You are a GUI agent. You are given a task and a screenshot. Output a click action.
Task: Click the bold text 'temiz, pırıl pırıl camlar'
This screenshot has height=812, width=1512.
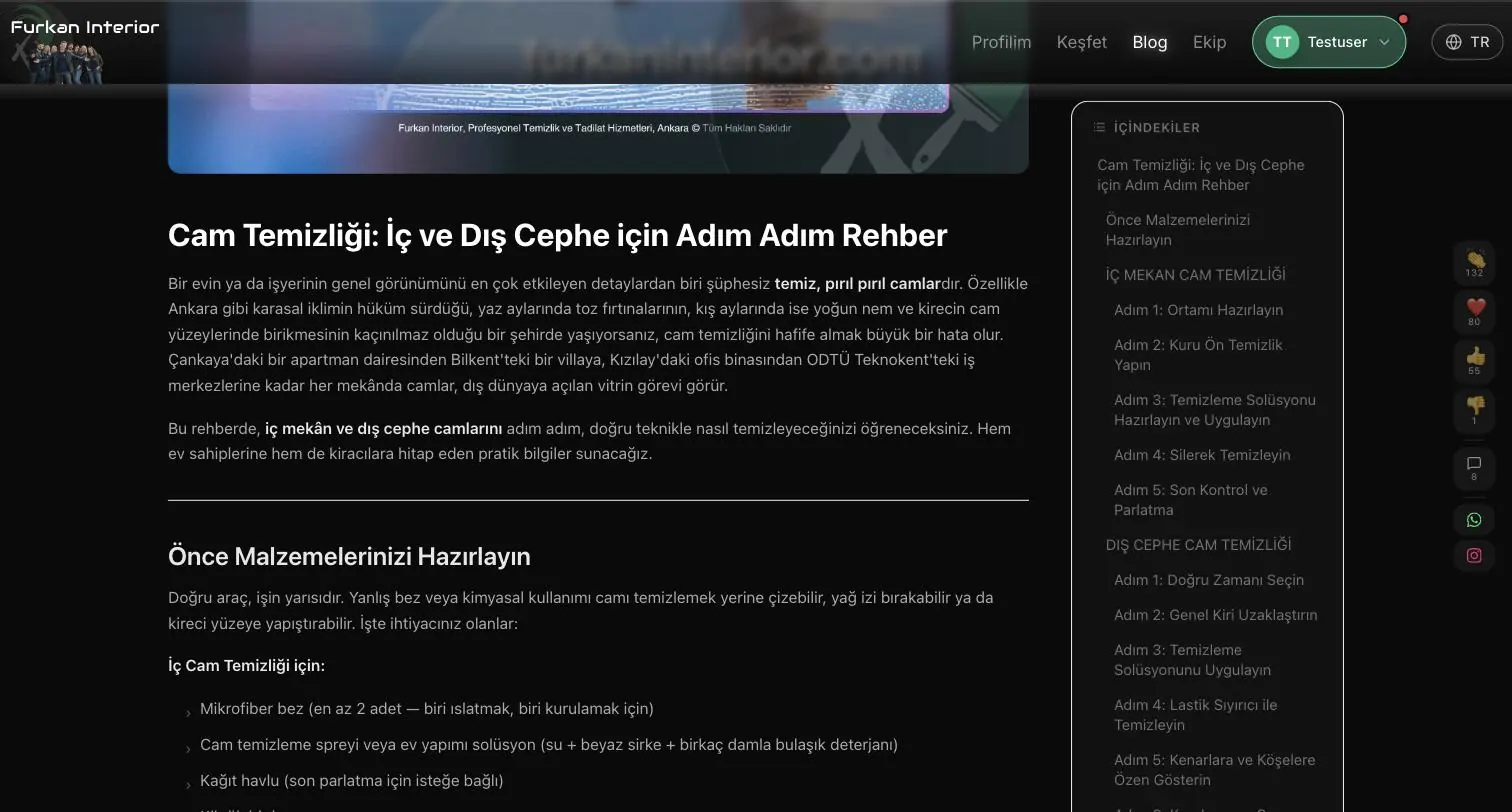(857, 284)
